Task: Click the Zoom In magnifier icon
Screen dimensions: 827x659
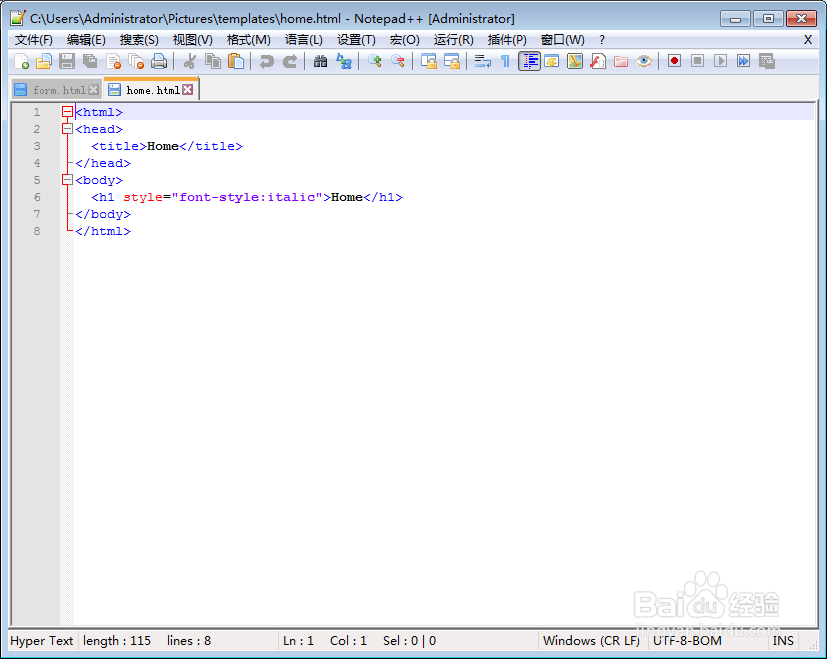Action: click(374, 61)
